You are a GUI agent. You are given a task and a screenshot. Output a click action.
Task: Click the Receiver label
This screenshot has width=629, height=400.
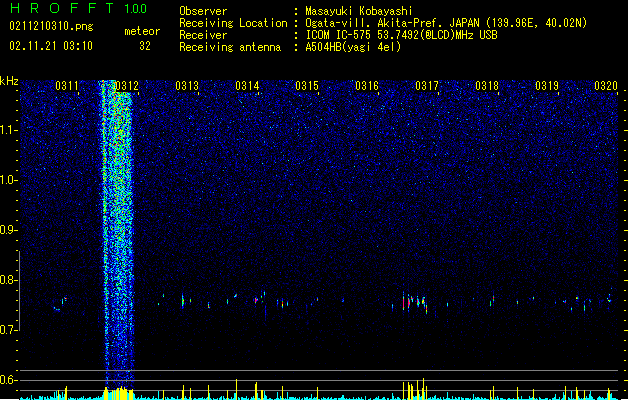pyautogui.click(x=203, y=35)
